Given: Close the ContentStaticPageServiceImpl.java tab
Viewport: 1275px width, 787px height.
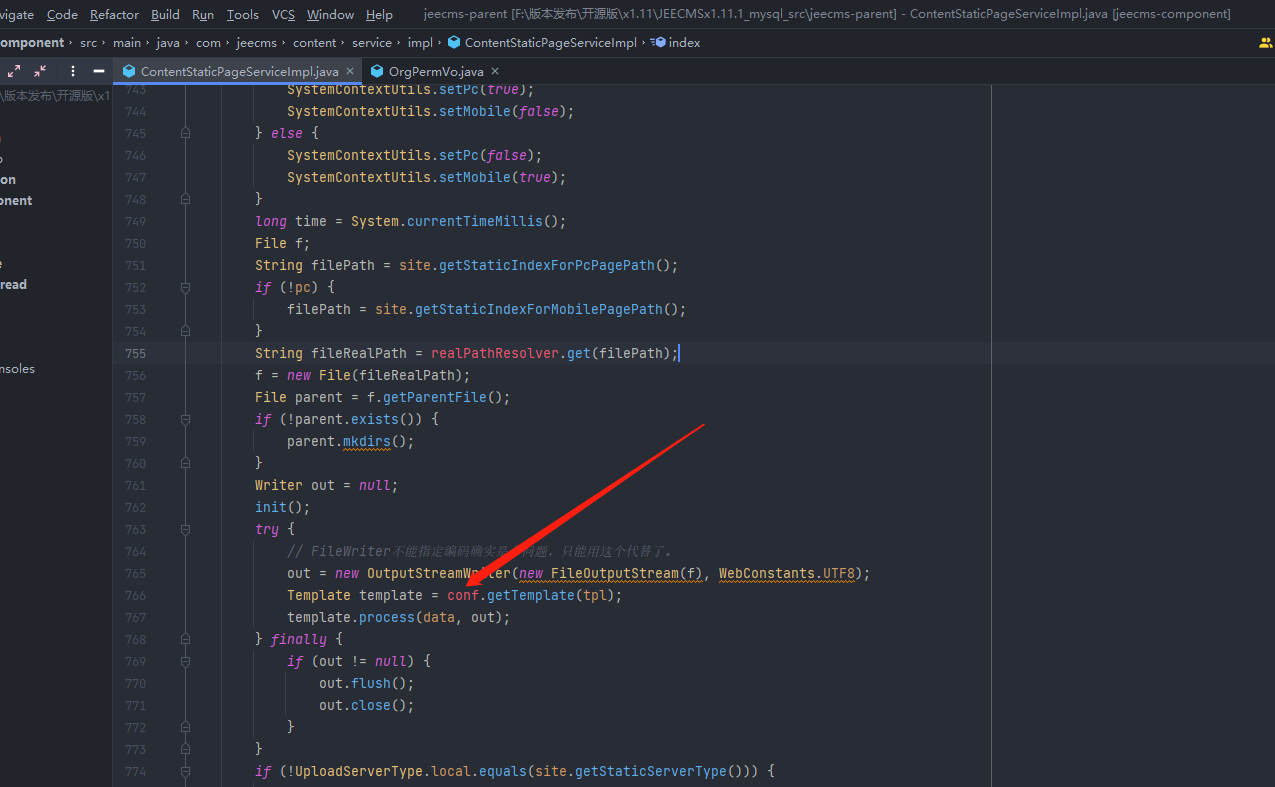Looking at the screenshot, I should 350,71.
